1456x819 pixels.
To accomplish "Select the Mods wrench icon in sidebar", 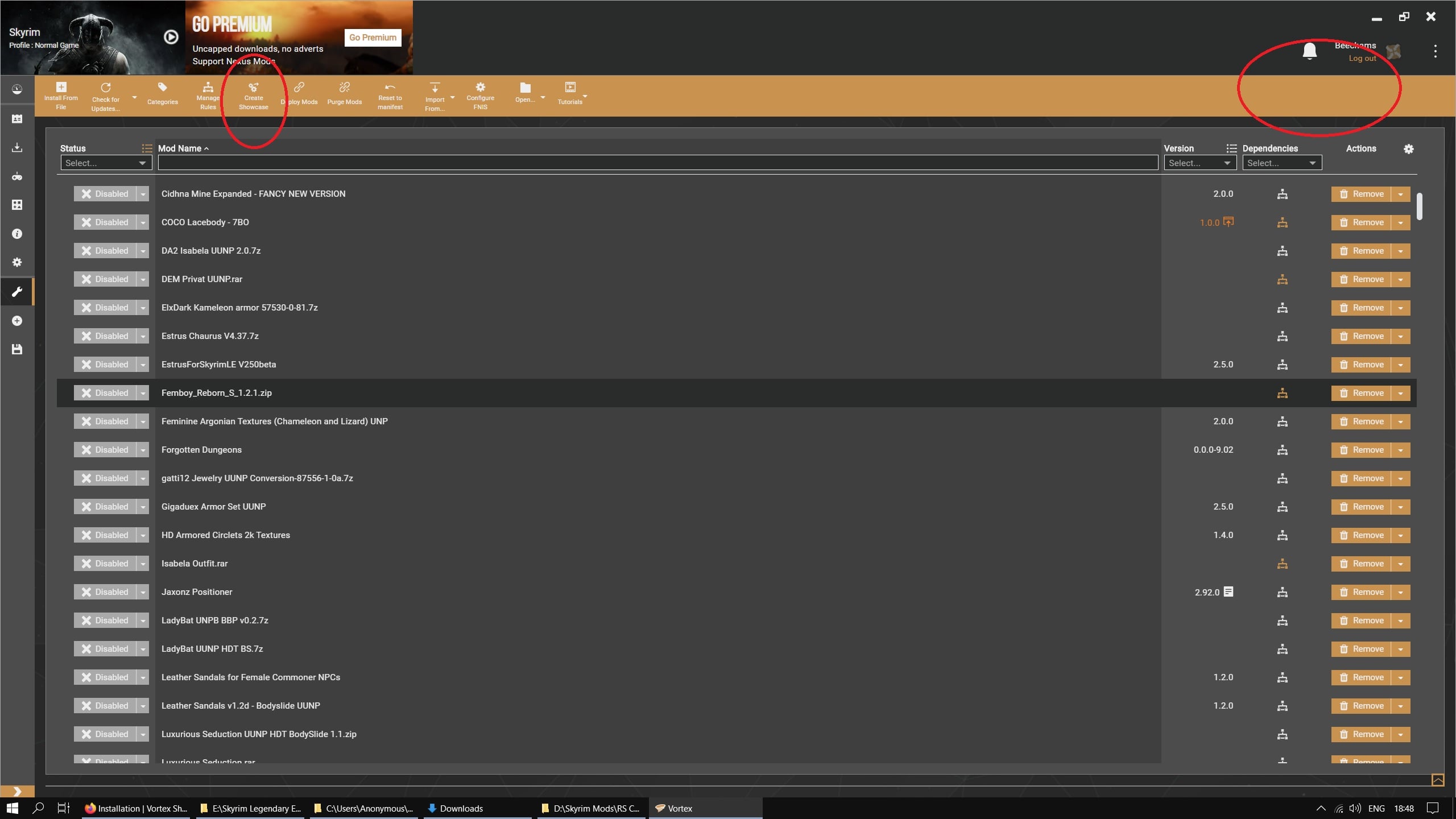I will [17, 292].
